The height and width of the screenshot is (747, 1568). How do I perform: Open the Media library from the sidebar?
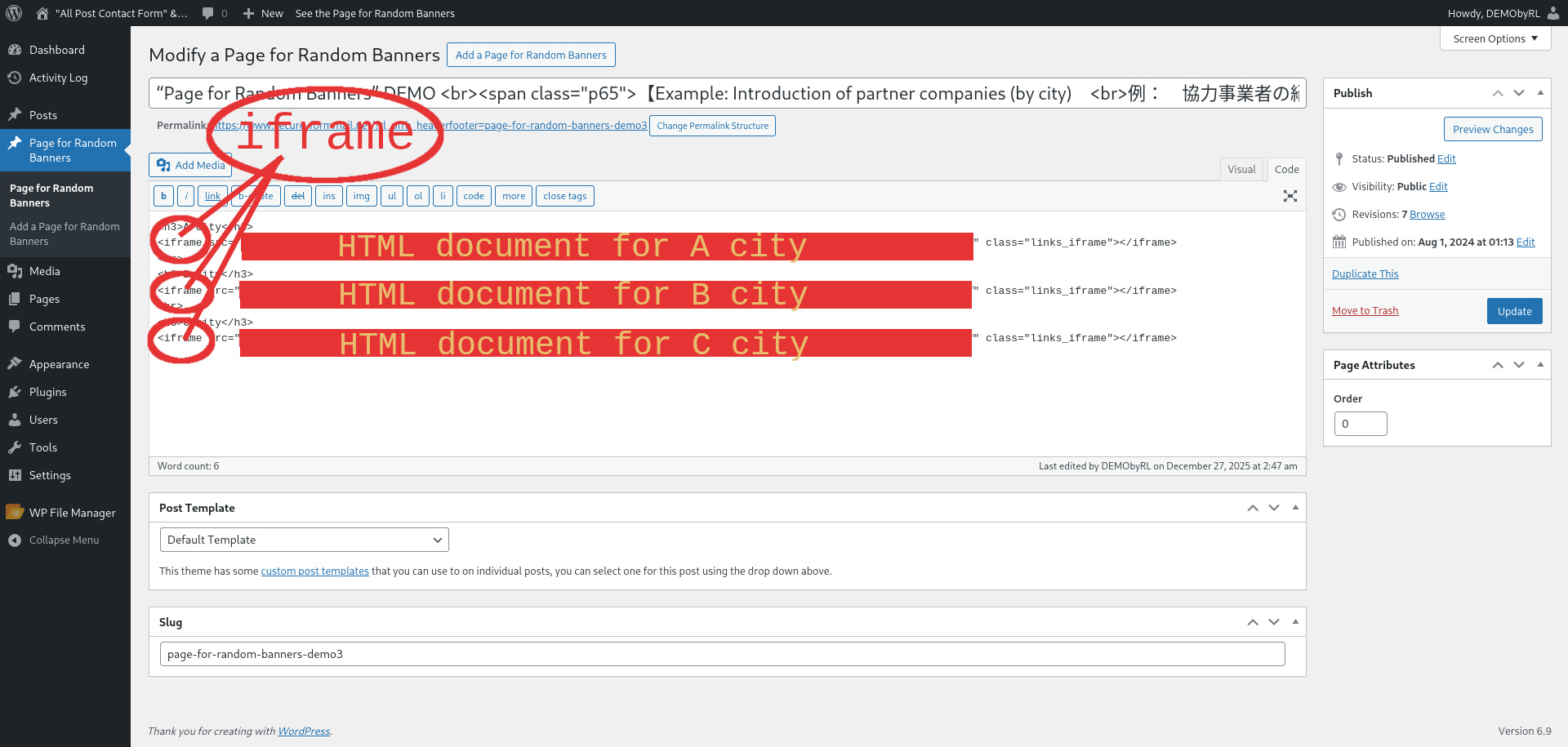click(42, 270)
